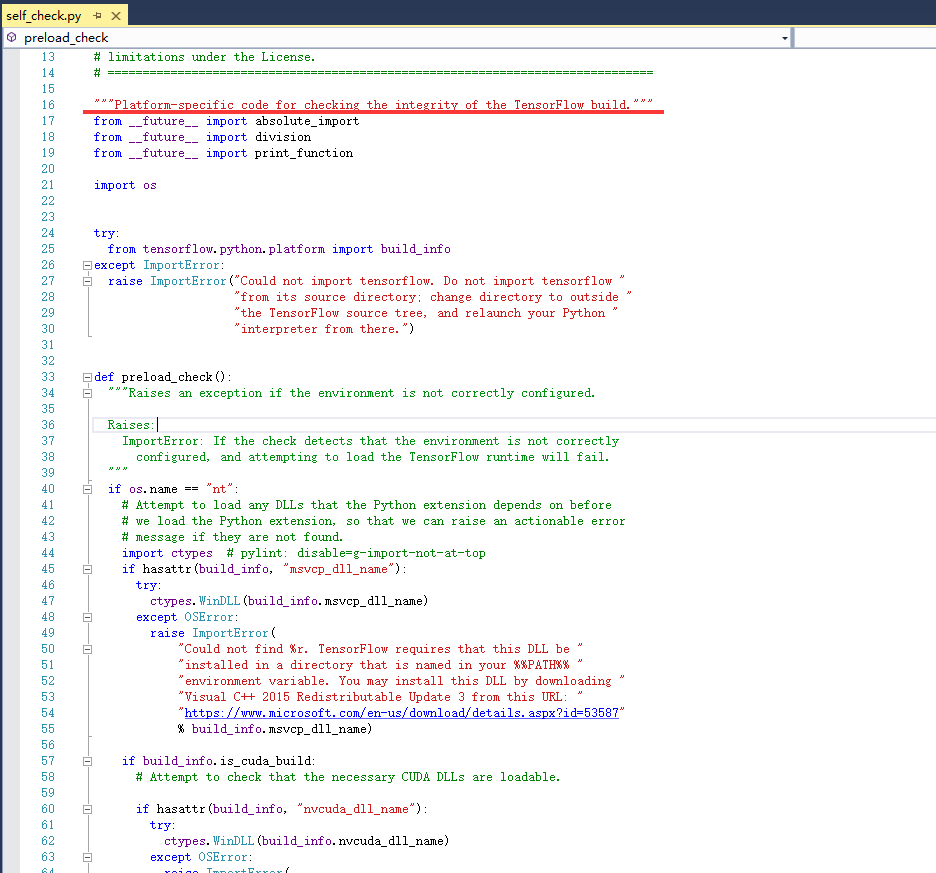Click the purple preload_check method icon
The image size is (936, 873).
(x=11, y=38)
